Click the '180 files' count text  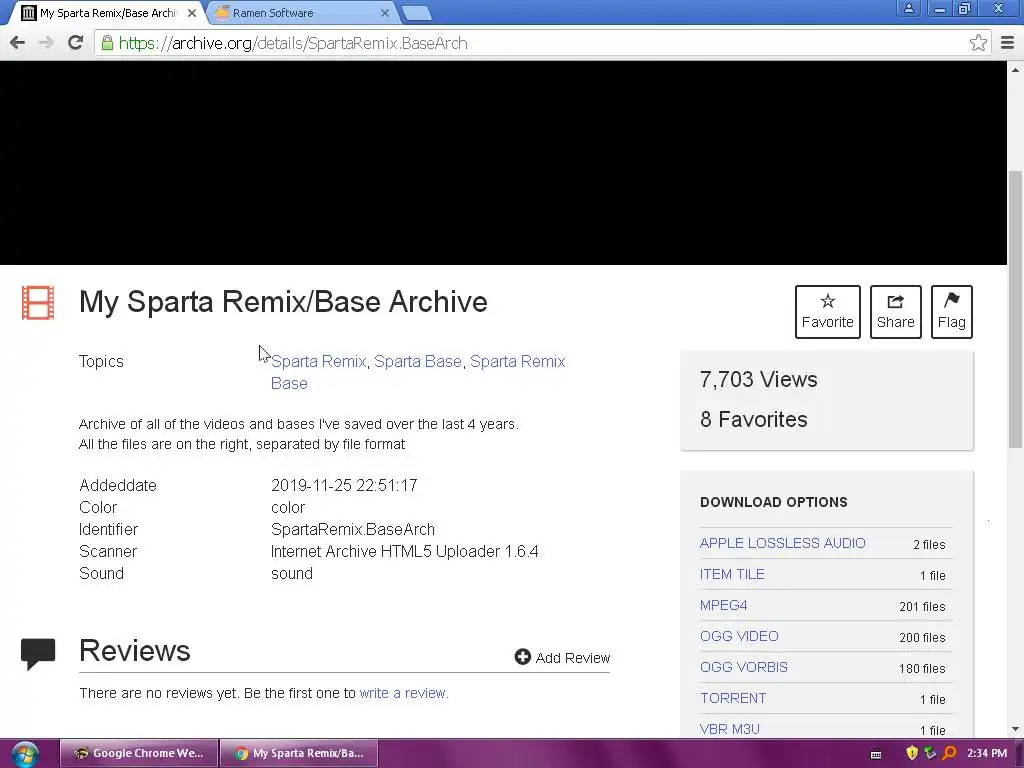click(x=922, y=669)
